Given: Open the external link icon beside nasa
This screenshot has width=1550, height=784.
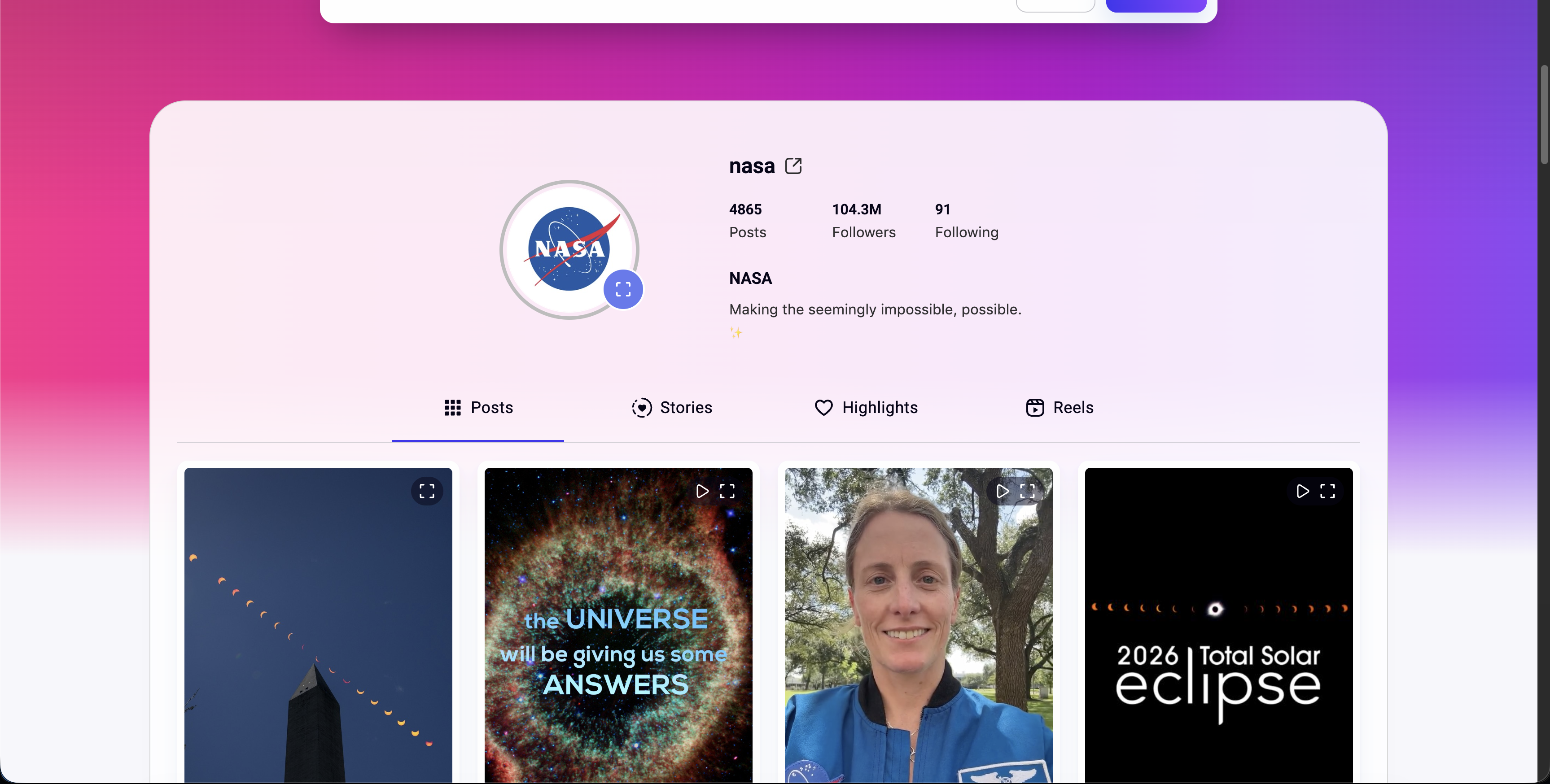Looking at the screenshot, I should point(793,166).
